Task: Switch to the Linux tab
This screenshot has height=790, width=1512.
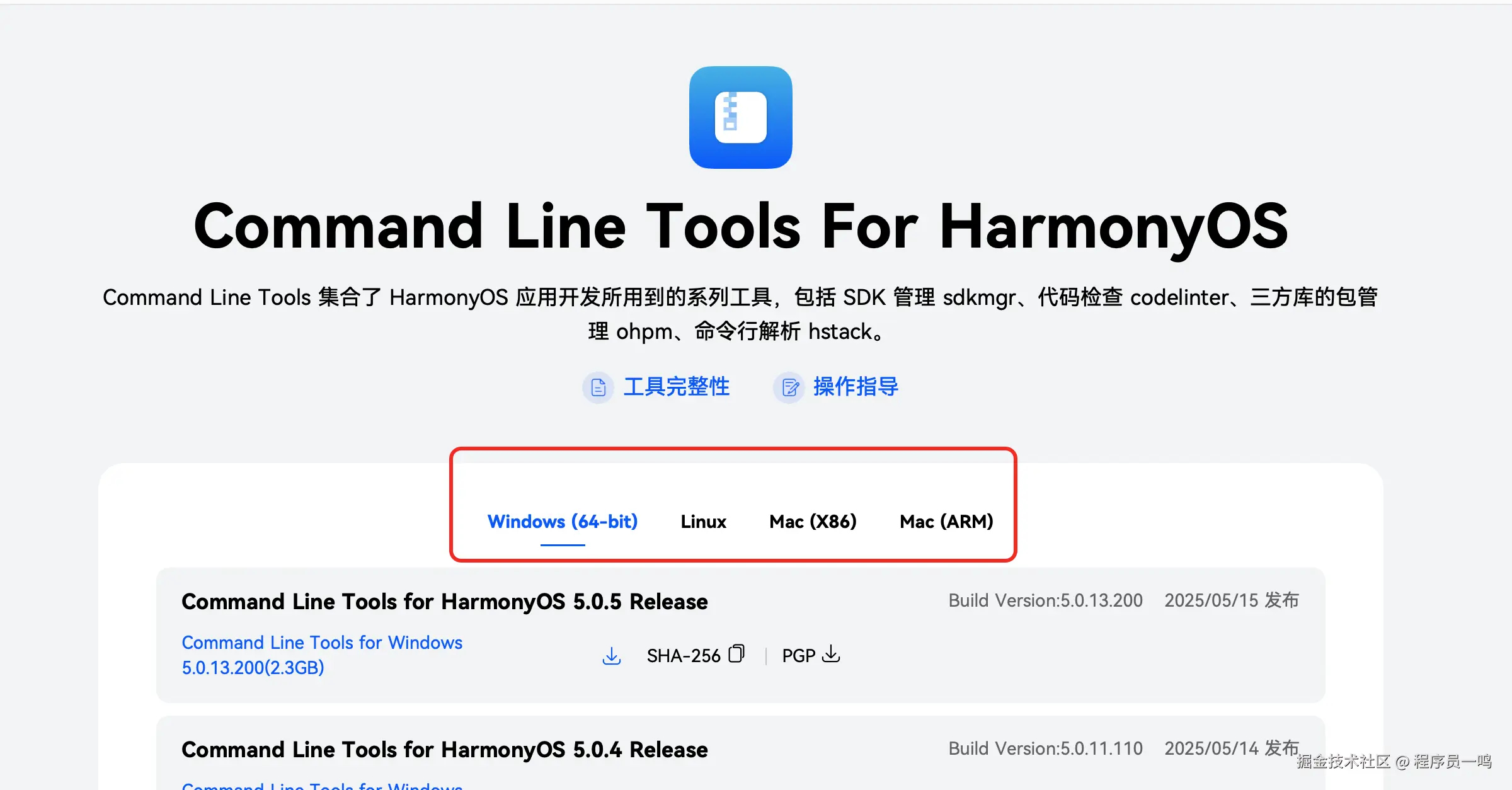Action: coord(703,522)
